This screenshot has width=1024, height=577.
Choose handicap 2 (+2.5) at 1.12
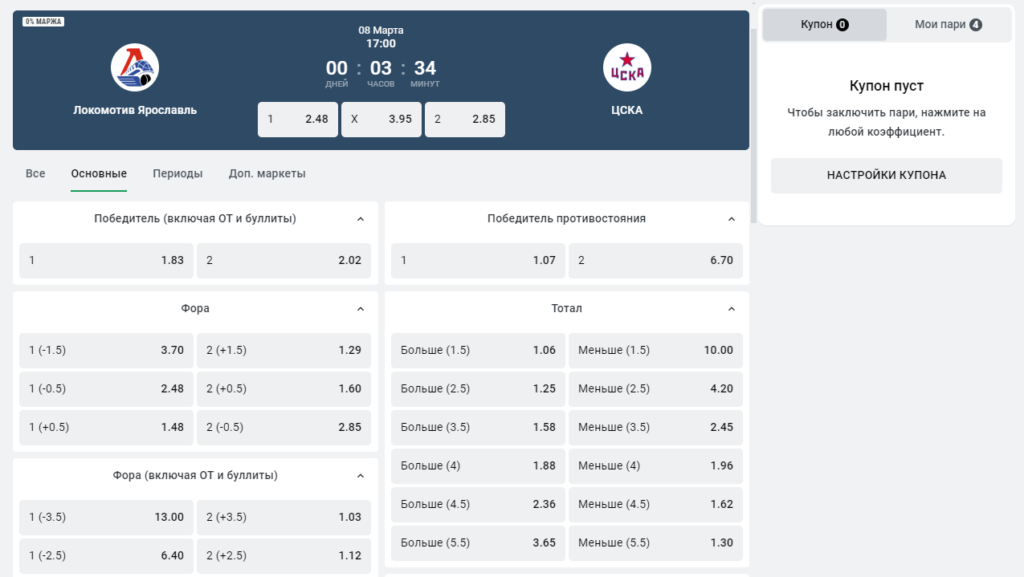284,556
